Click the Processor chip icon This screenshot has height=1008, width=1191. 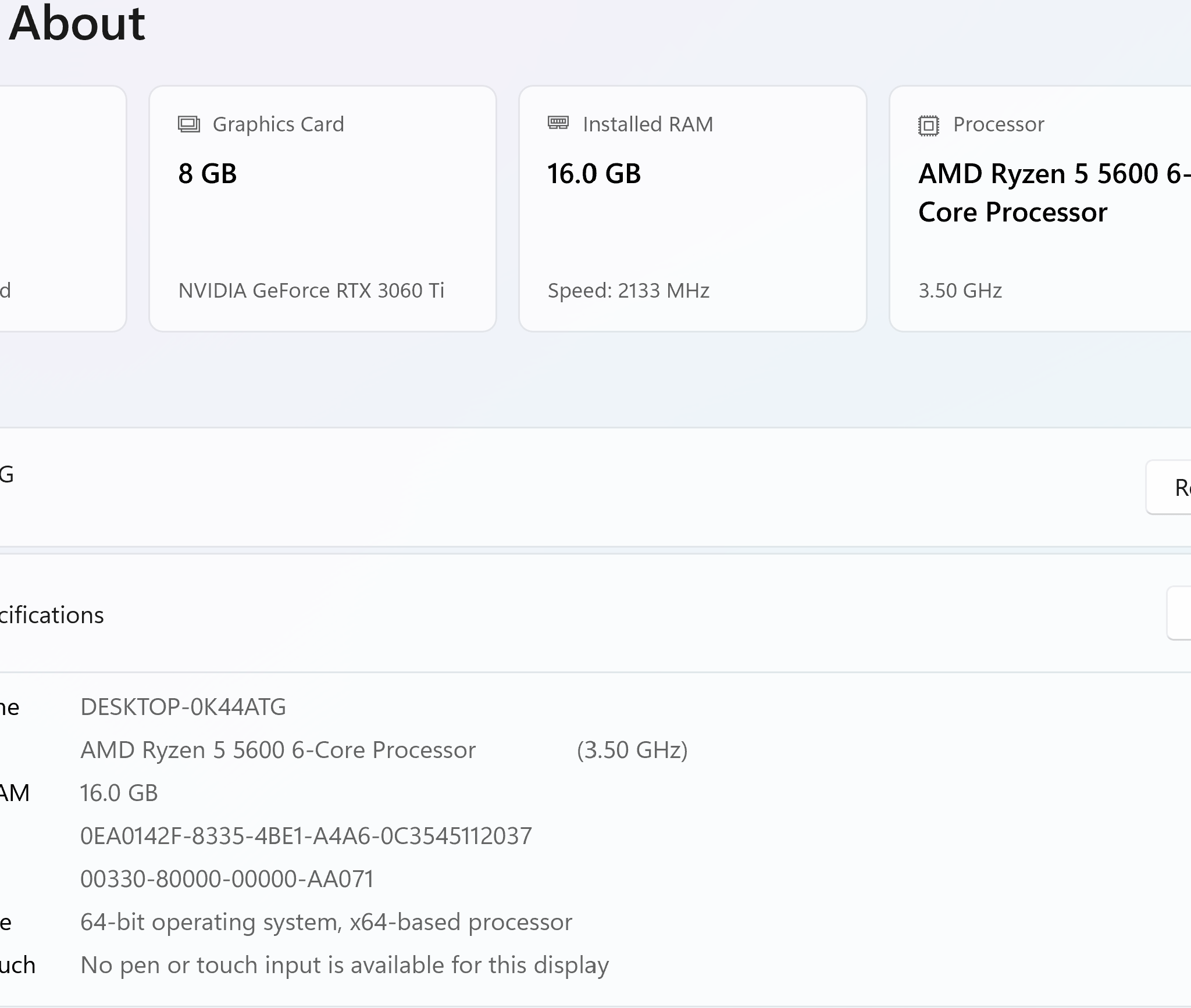[929, 125]
